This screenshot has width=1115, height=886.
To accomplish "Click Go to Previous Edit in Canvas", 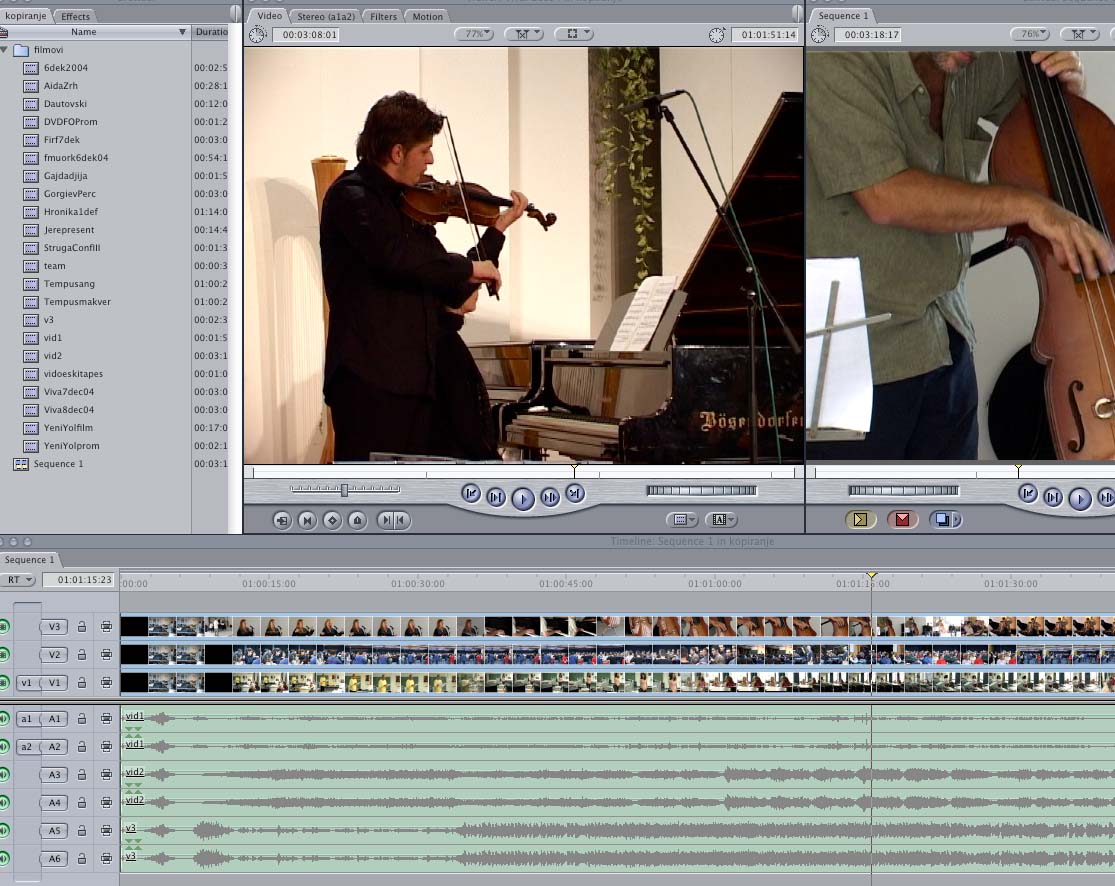I will point(1028,493).
